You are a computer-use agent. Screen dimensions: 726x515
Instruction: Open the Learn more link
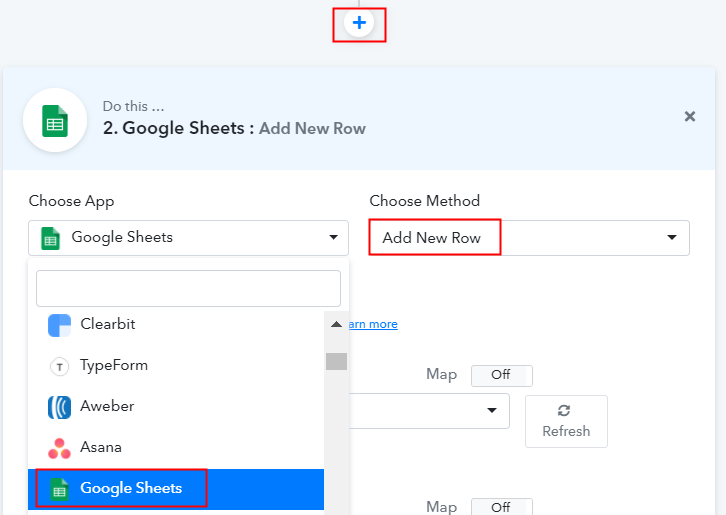[372, 324]
